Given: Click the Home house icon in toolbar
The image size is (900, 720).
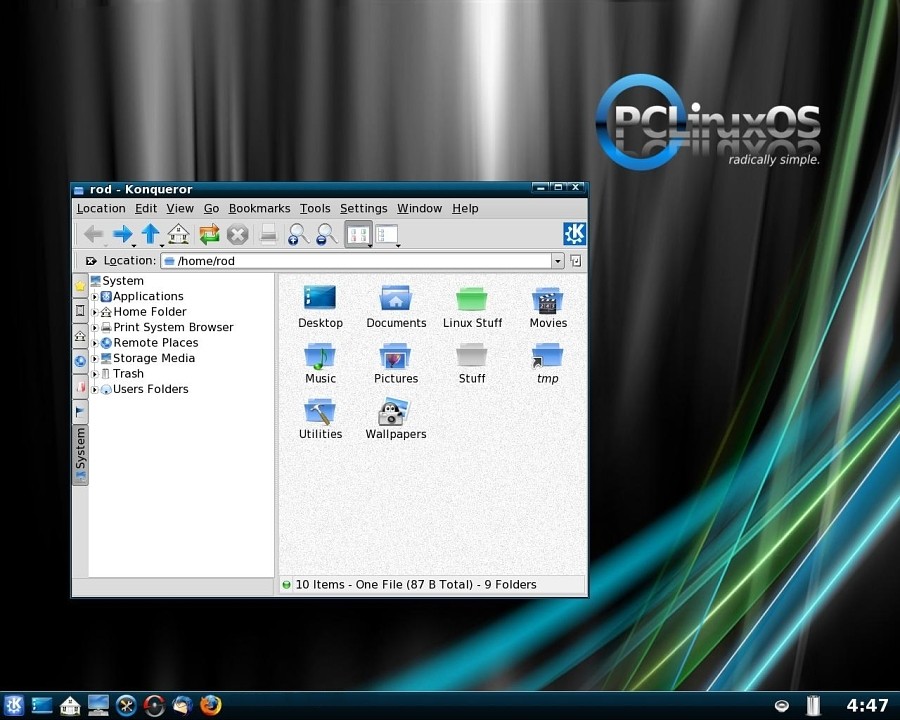Looking at the screenshot, I should pos(179,234).
